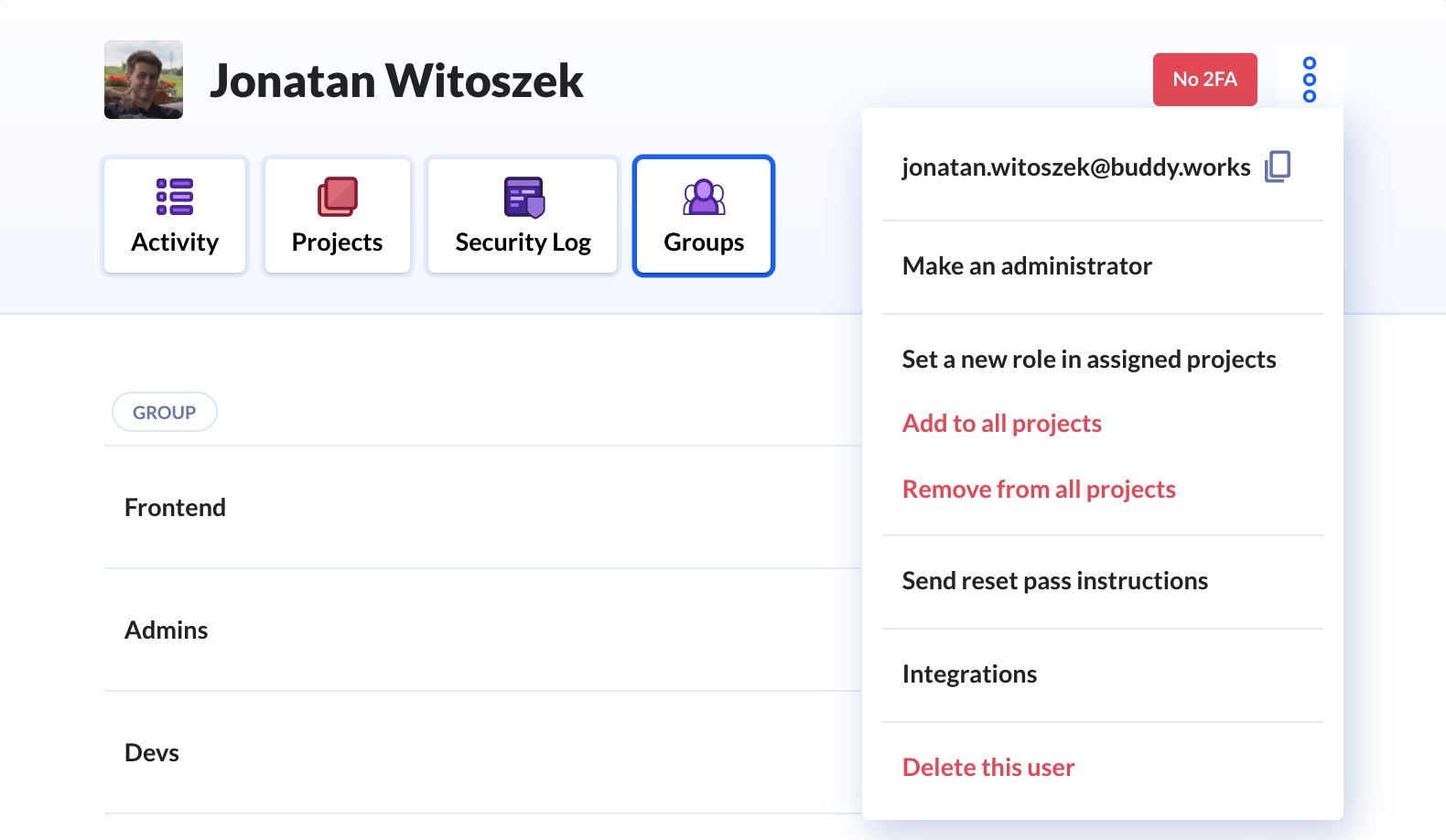1446x840 pixels.
Task: Select Send reset pass instructions
Action: click(1055, 581)
